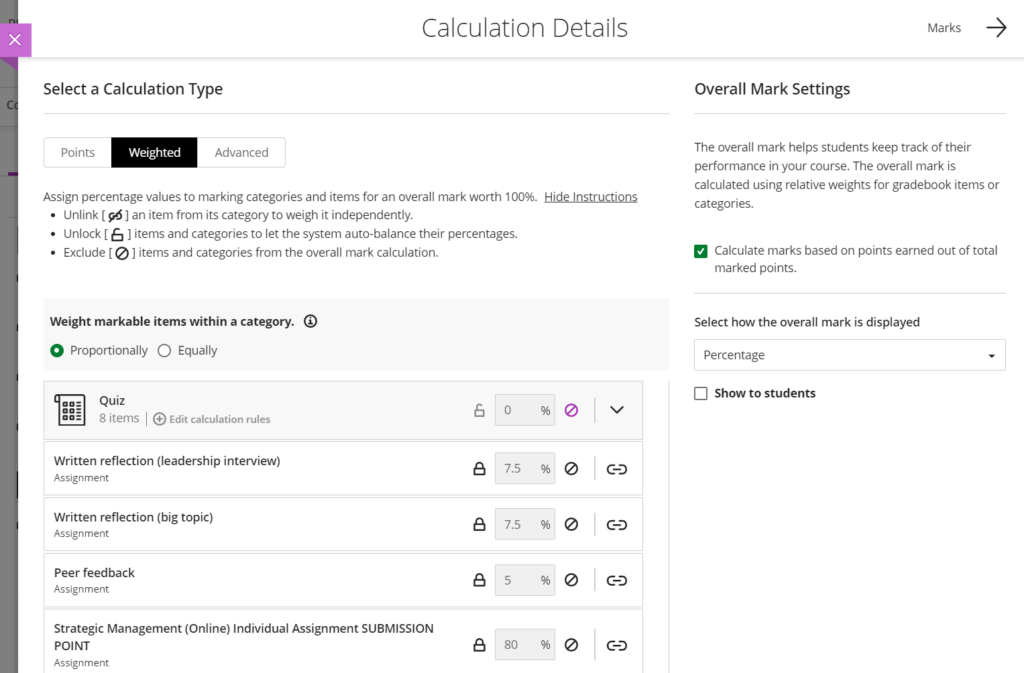Unlink the Strategic Management assignment item
The width and height of the screenshot is (1024, 673).
[x=617, y=645]
